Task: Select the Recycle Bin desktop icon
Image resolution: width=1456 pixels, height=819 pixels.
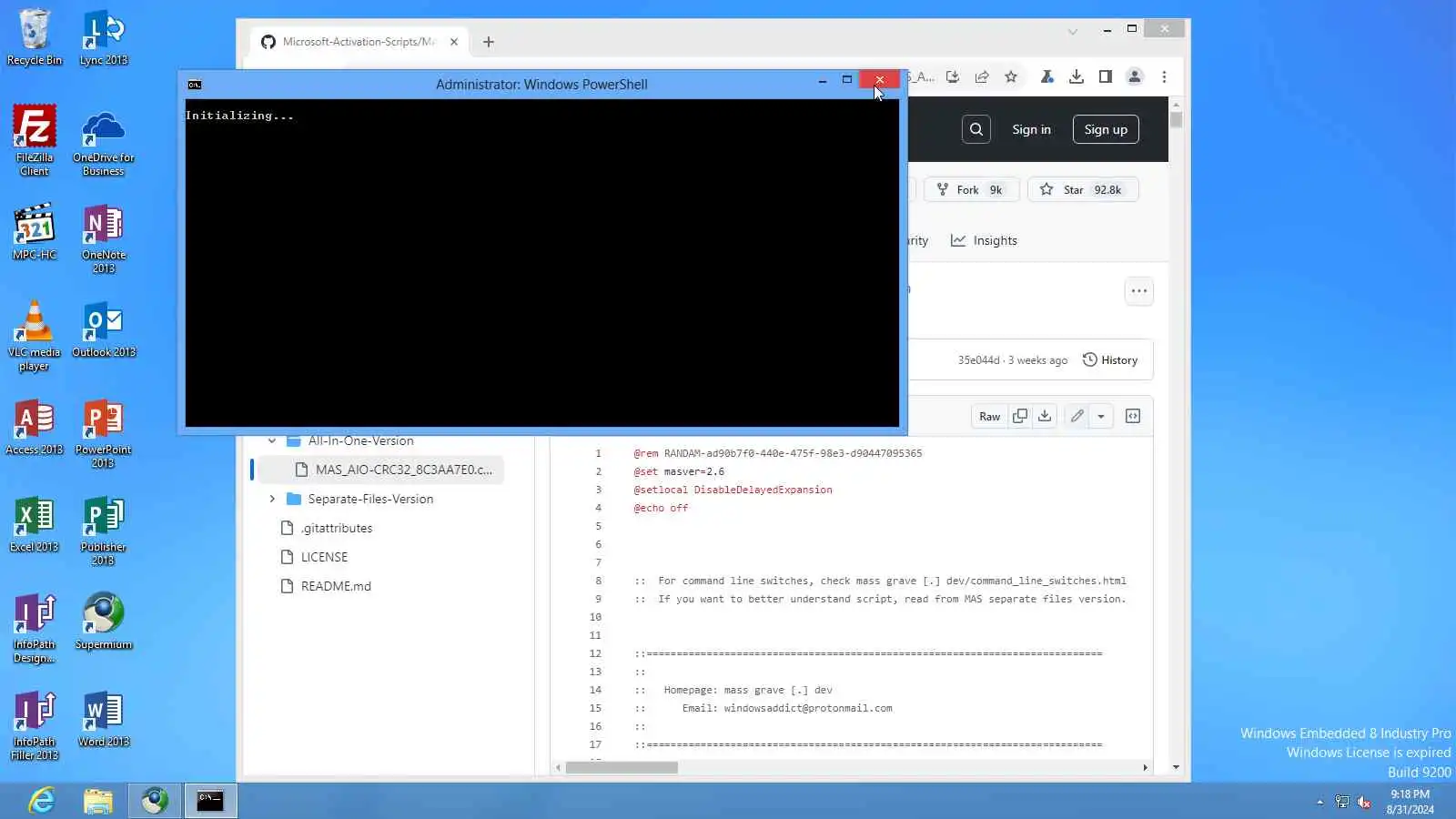Action: click(35, 37)
